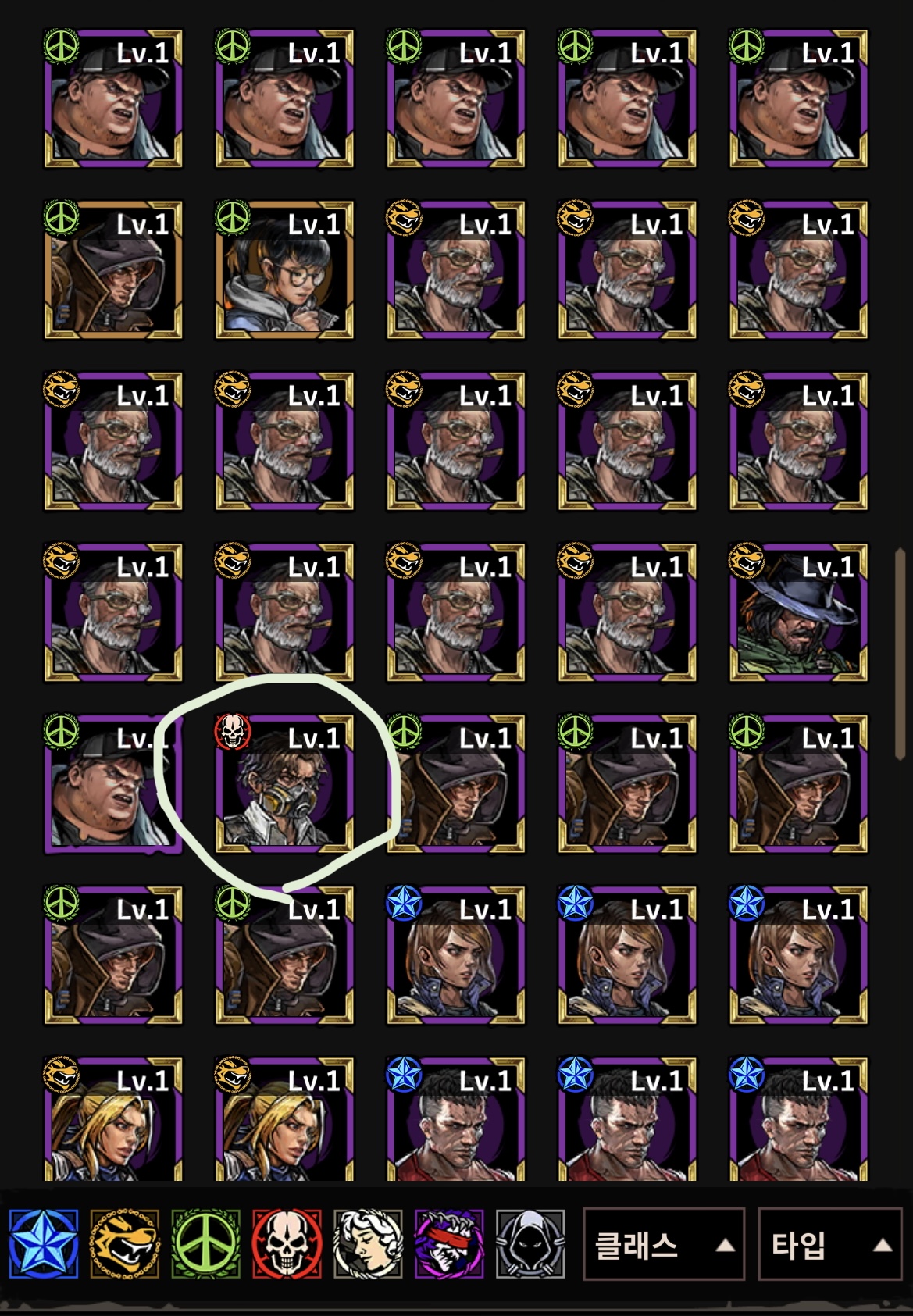The image size is (913, 1316).
Task: Select the white woman portrait faction filter
Action: [369, 1244]
